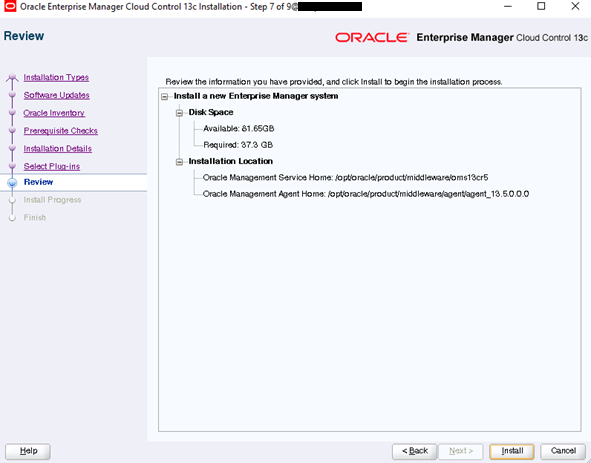Collapse the Installation Location tree node
This screenshot has width=591, height=463.
pos(179,162)
